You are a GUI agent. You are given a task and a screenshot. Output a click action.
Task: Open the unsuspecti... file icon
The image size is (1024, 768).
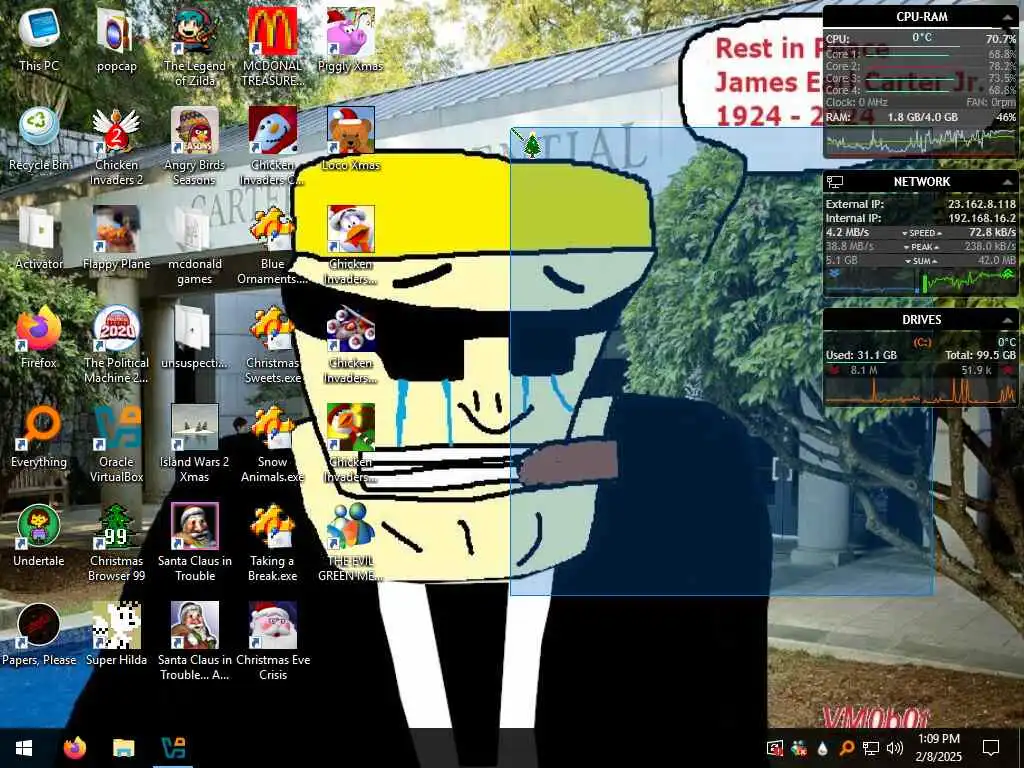click(195, 336)
